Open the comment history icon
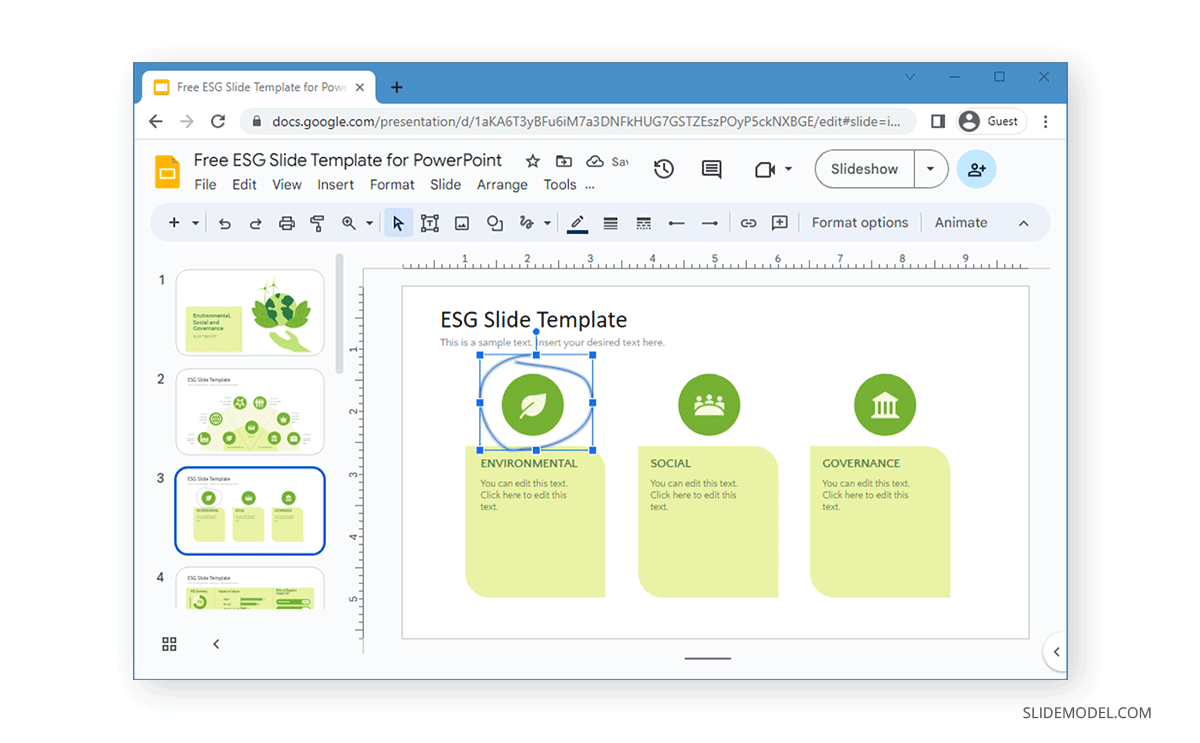 [x=712, y=169]
